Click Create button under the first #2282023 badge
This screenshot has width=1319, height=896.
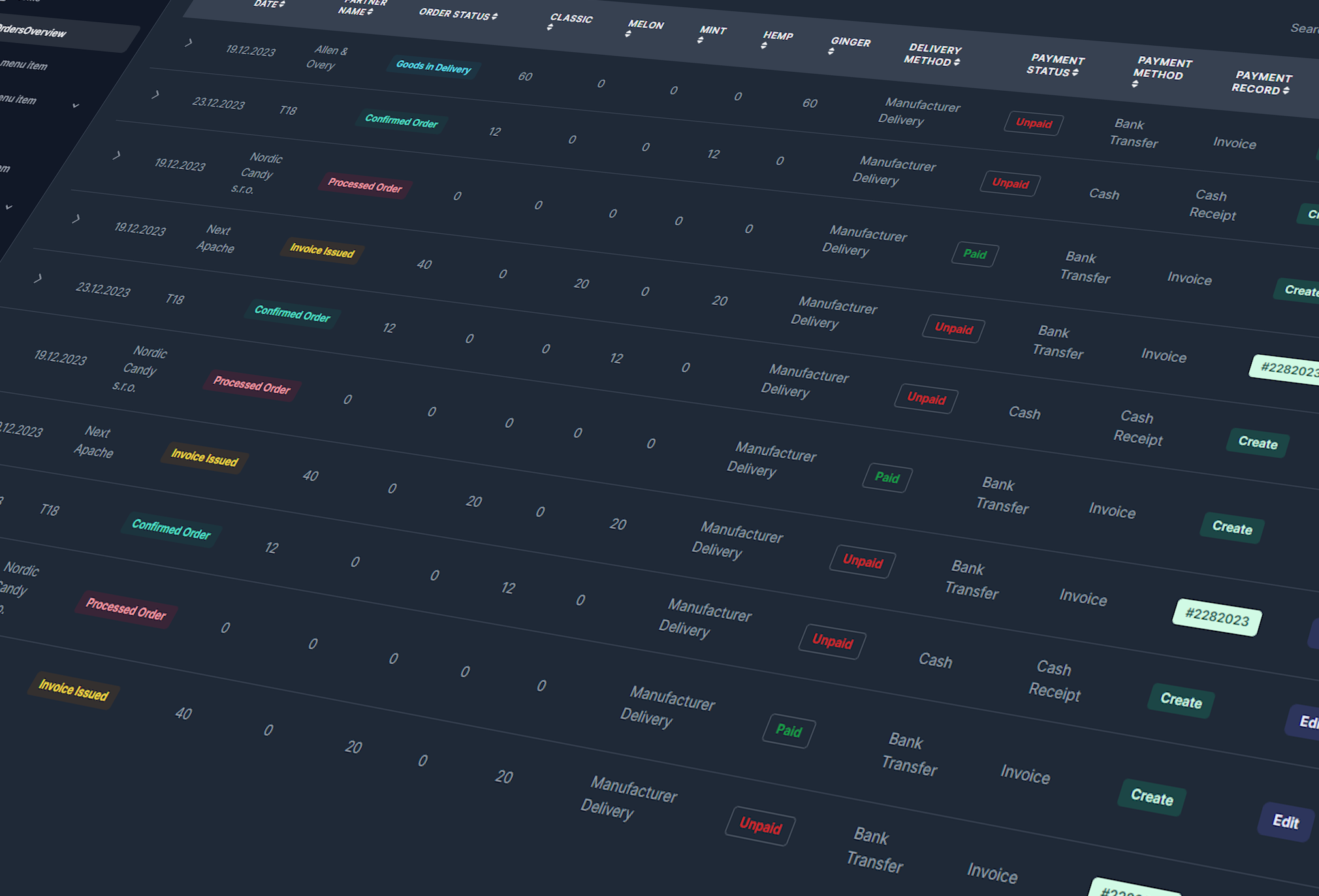pos(1258,443)
